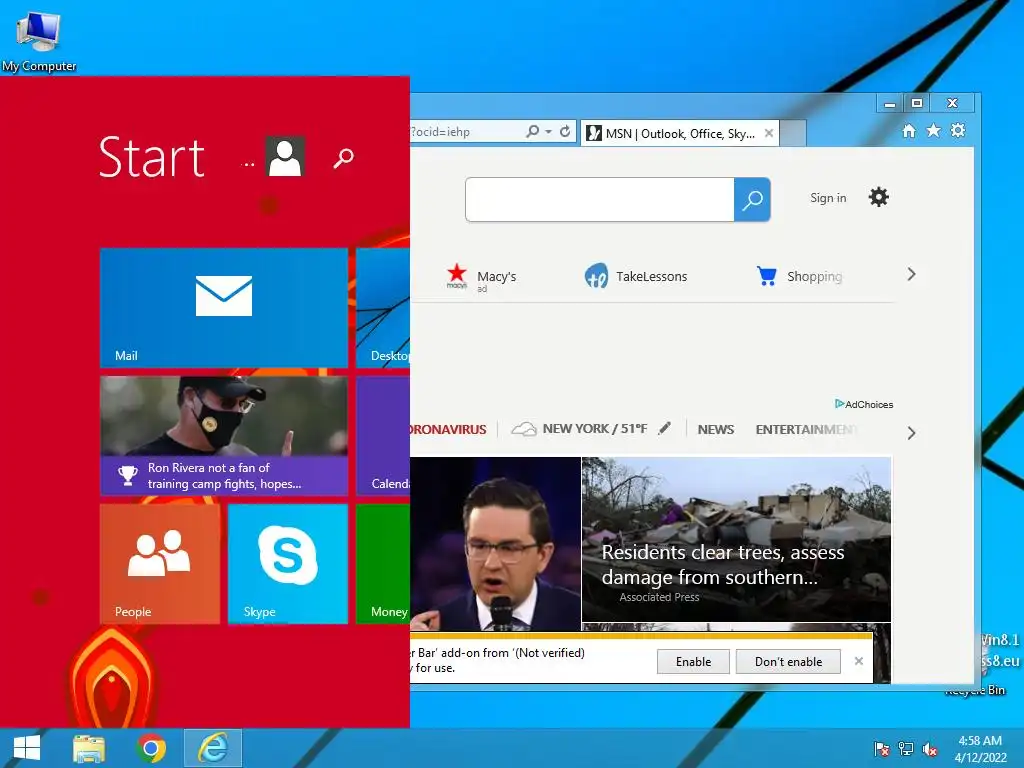Screen dimensions: 1024x768
Task: Open the Shopping shortcut
Action: (799, 276)
